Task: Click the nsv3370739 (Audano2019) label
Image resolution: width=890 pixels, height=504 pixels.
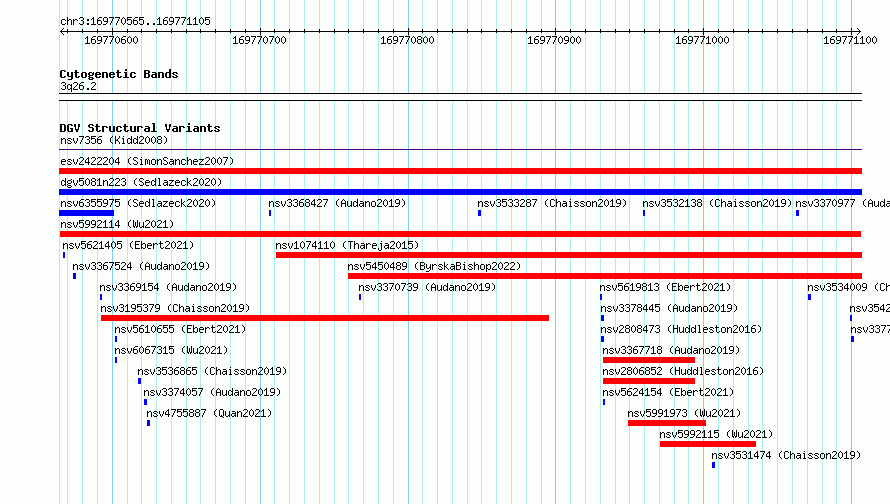Action: click(x=427, y=287)
